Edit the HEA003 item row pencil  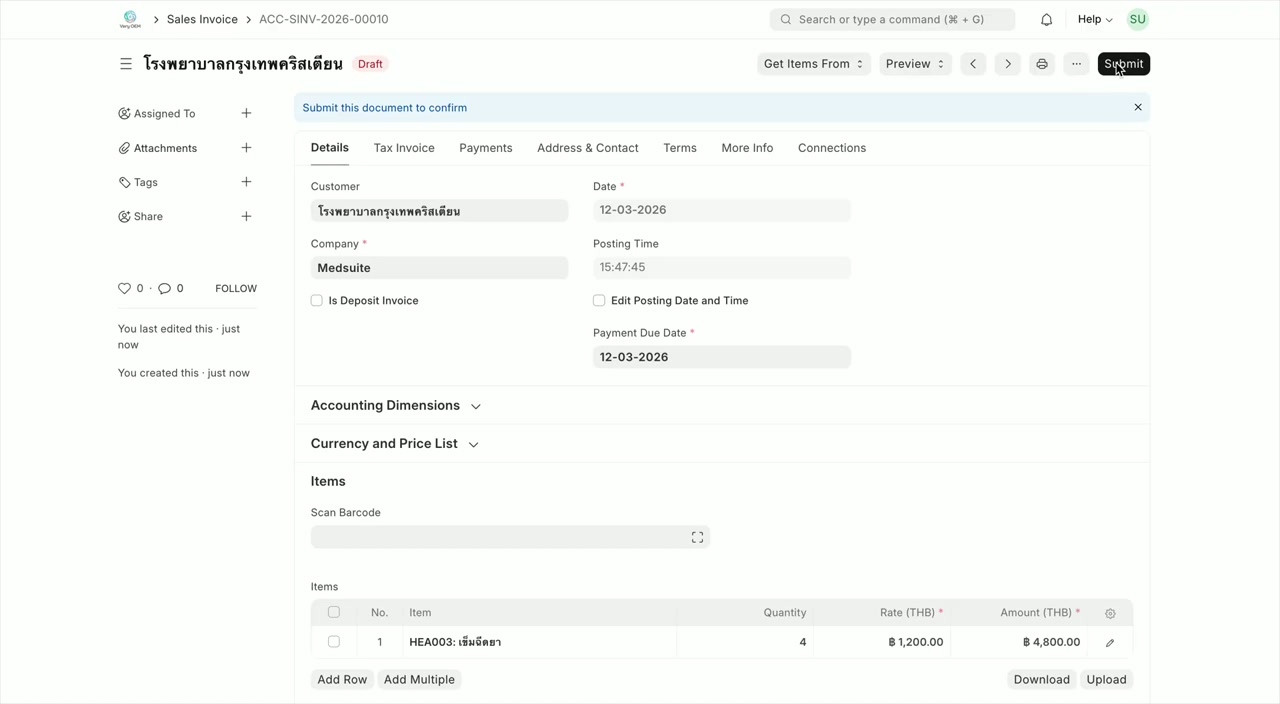[1109, 642]
